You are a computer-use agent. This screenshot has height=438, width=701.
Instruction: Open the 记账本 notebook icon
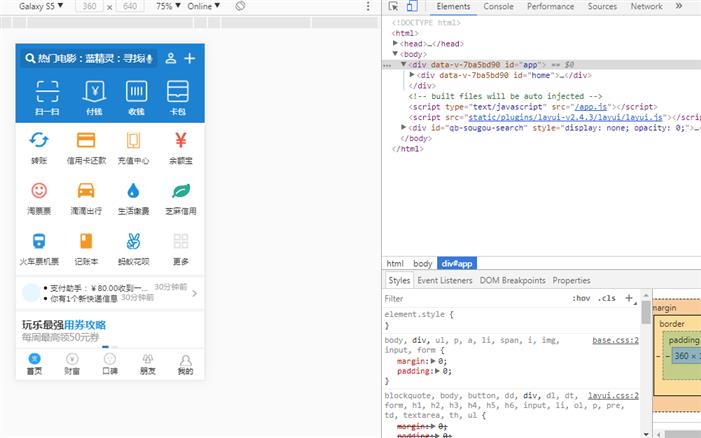86,241
